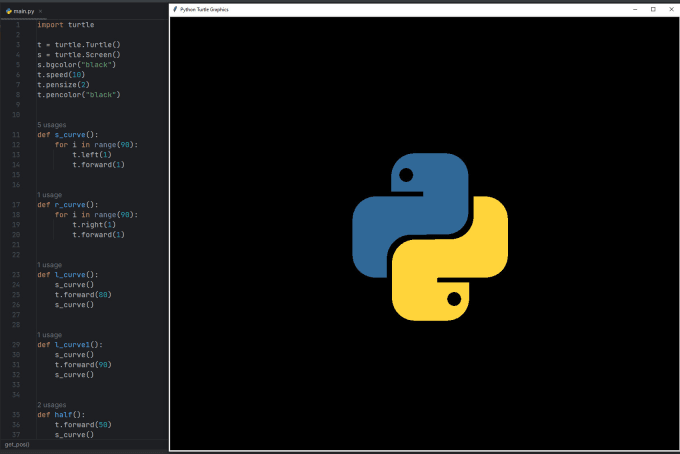This screenshot has width=680, height=454.
Task: Click the t.pencolor("black") code line
Action: pyautogui.click(x=79, y=95)
